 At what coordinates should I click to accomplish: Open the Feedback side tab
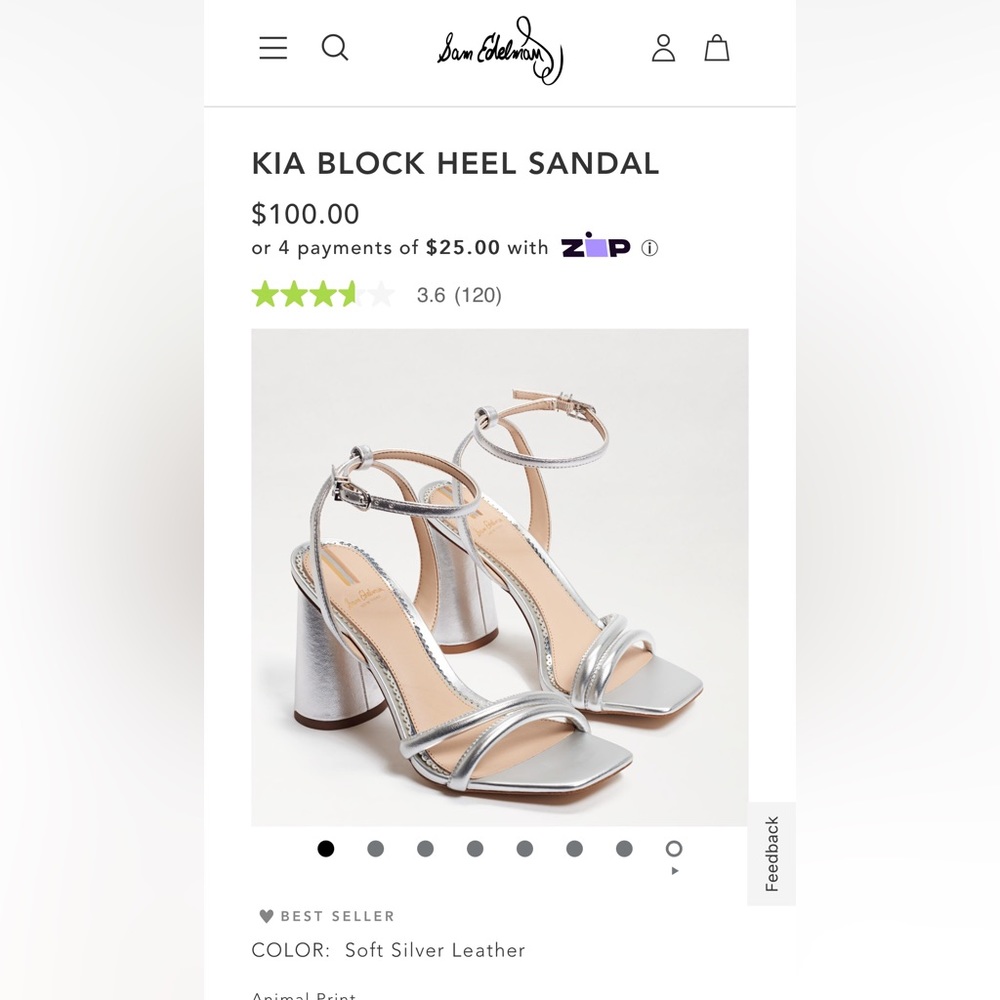pyautogui.click(x=771, y=853)
